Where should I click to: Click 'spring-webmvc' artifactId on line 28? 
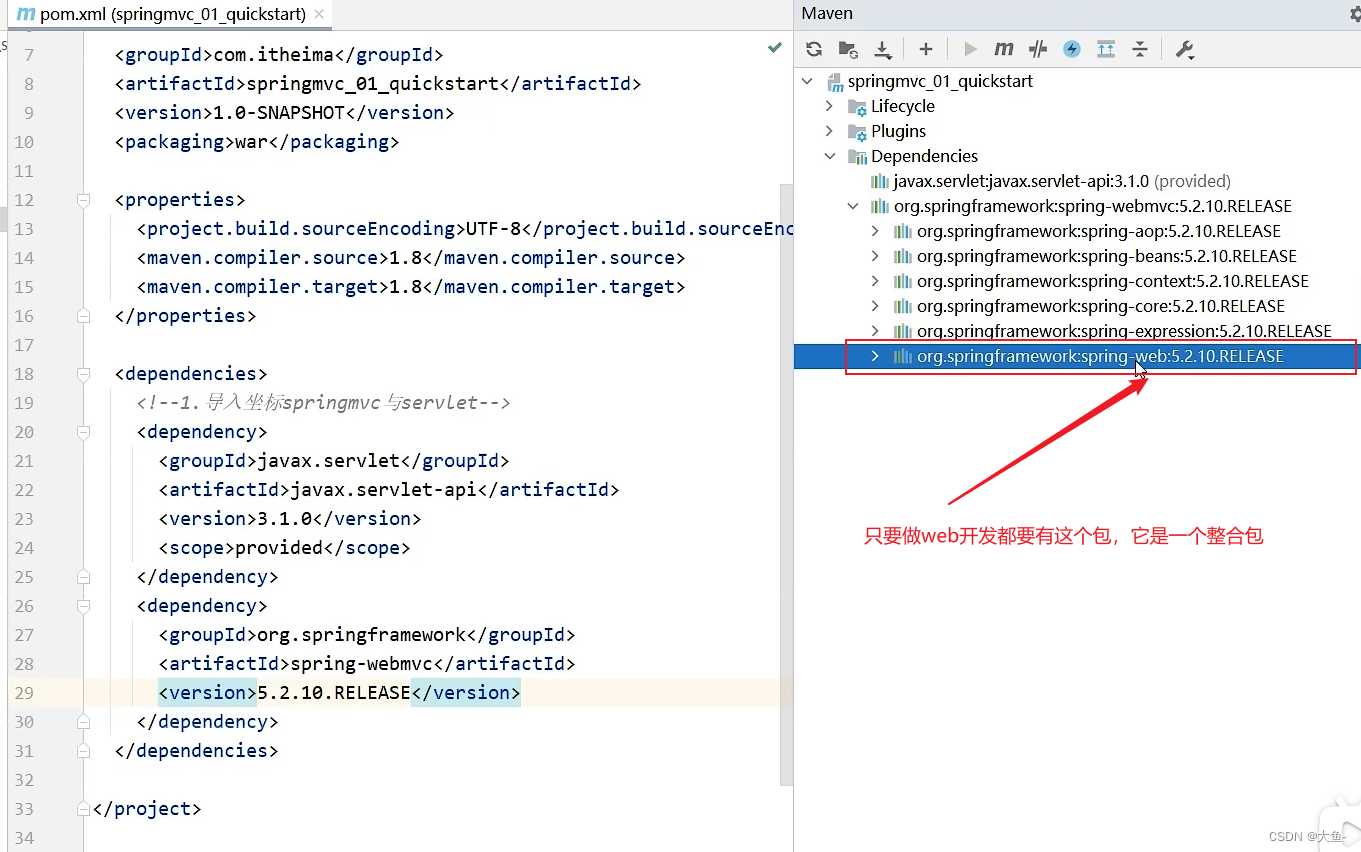(362, 664)
